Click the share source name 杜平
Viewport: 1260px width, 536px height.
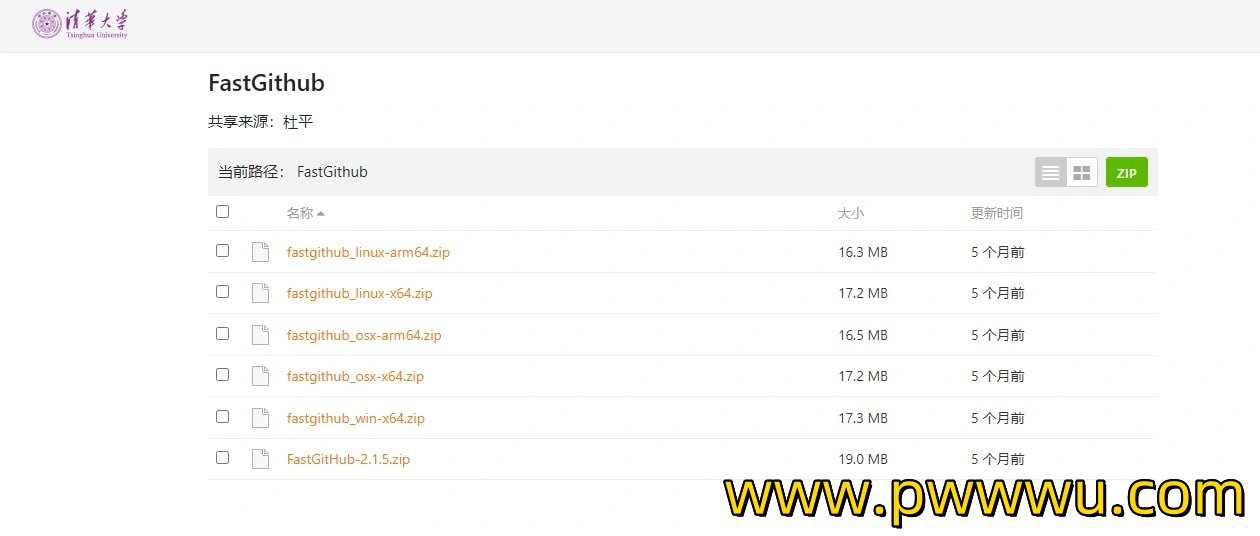coord(298,122)
